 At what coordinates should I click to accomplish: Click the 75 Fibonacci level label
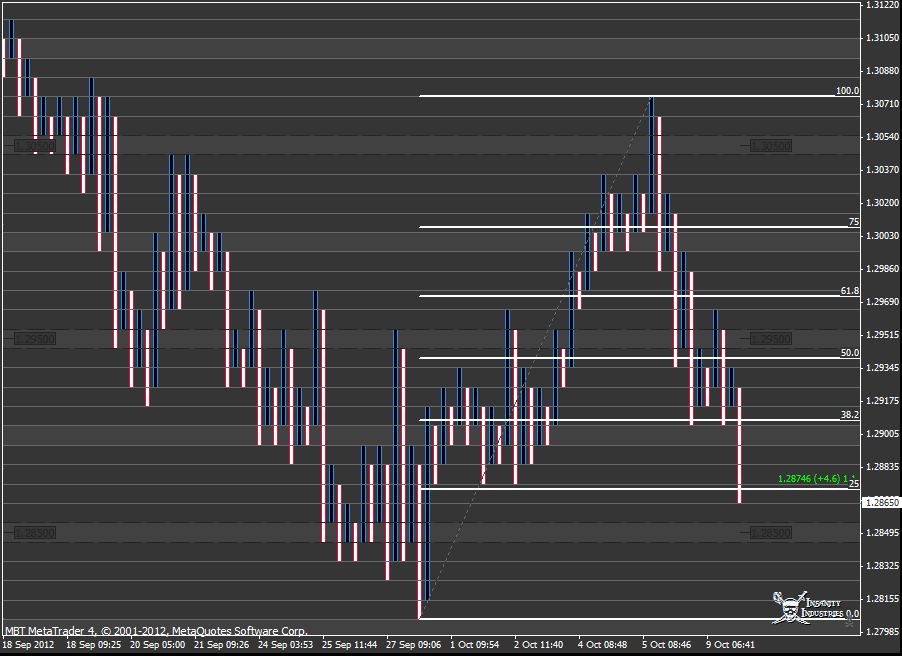(854, 222)
